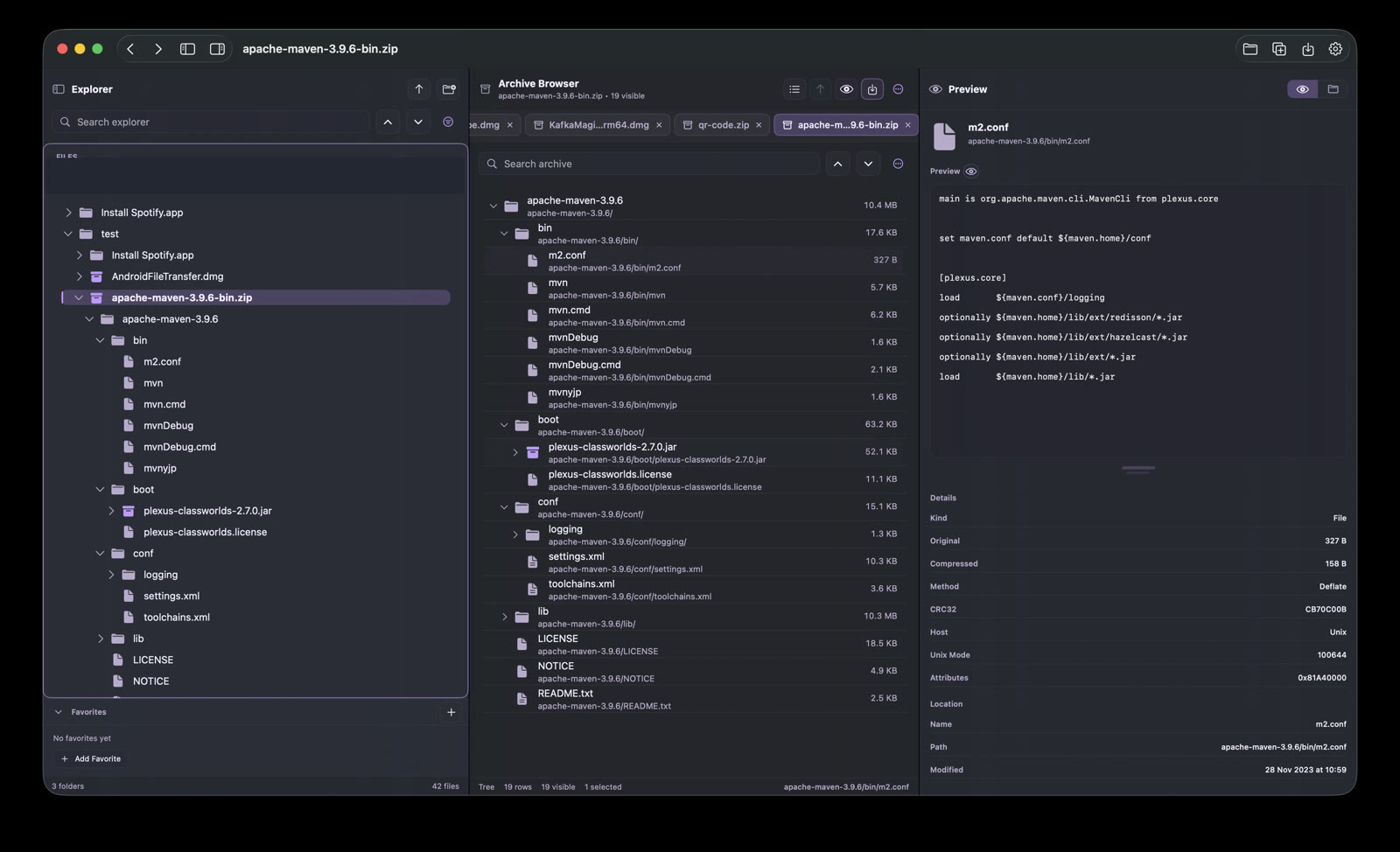The width and height of the screenshot is (1400, 852).
Task: Select the apache-m...9.6-bin.zip tab
Action: 847,125
